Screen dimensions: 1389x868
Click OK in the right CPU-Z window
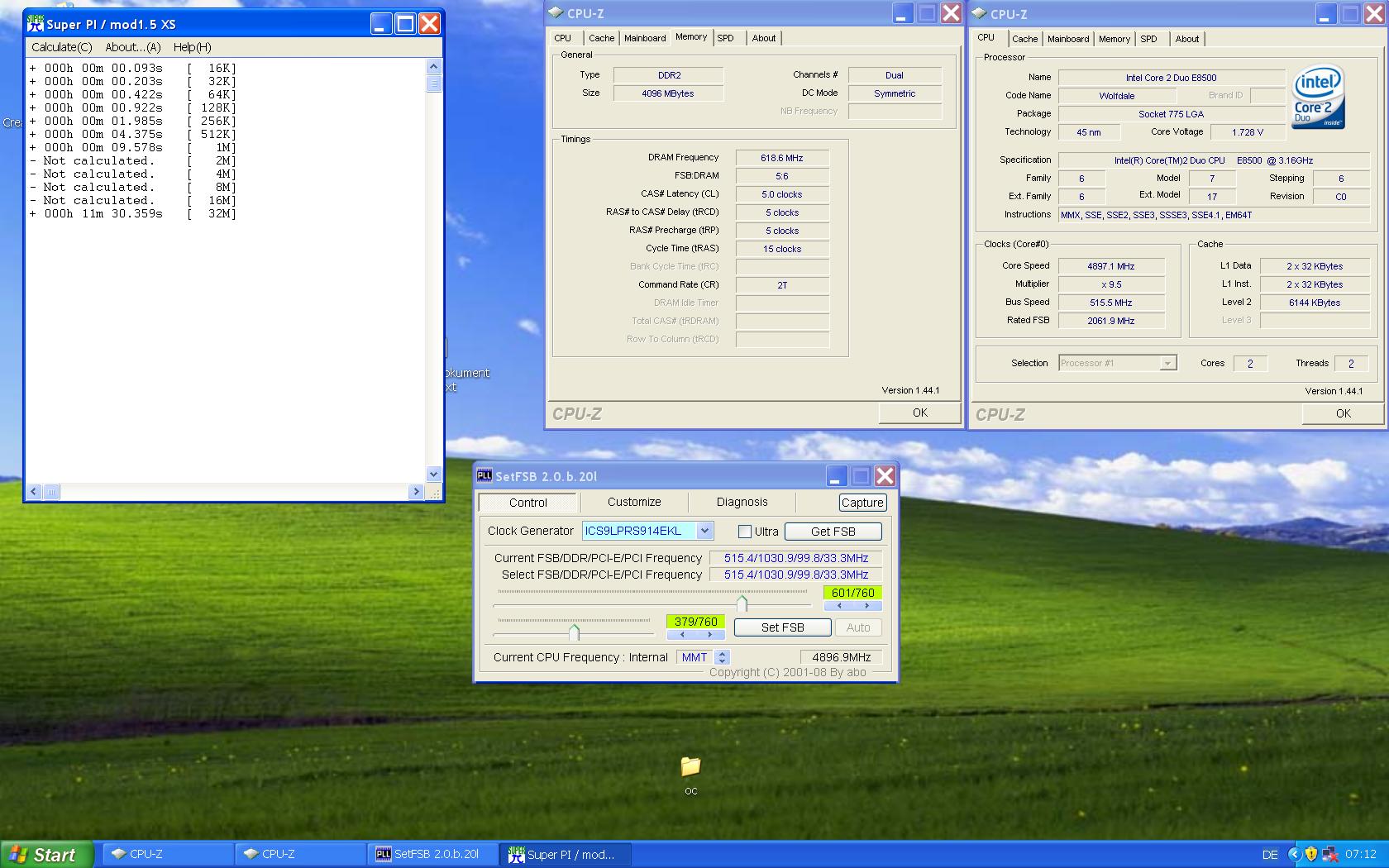[1344, 413]
